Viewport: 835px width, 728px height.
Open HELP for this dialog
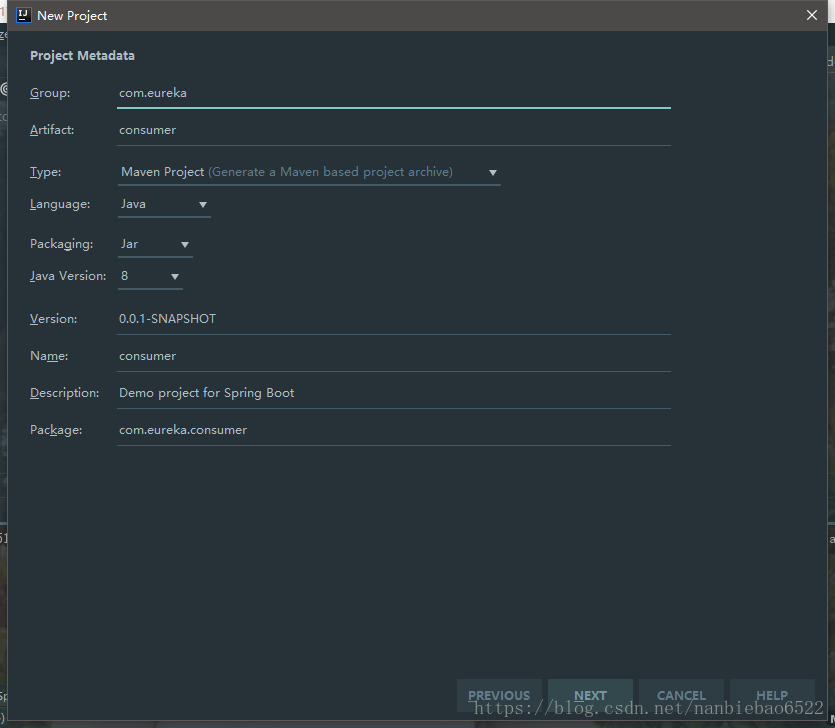coord(772,695)
